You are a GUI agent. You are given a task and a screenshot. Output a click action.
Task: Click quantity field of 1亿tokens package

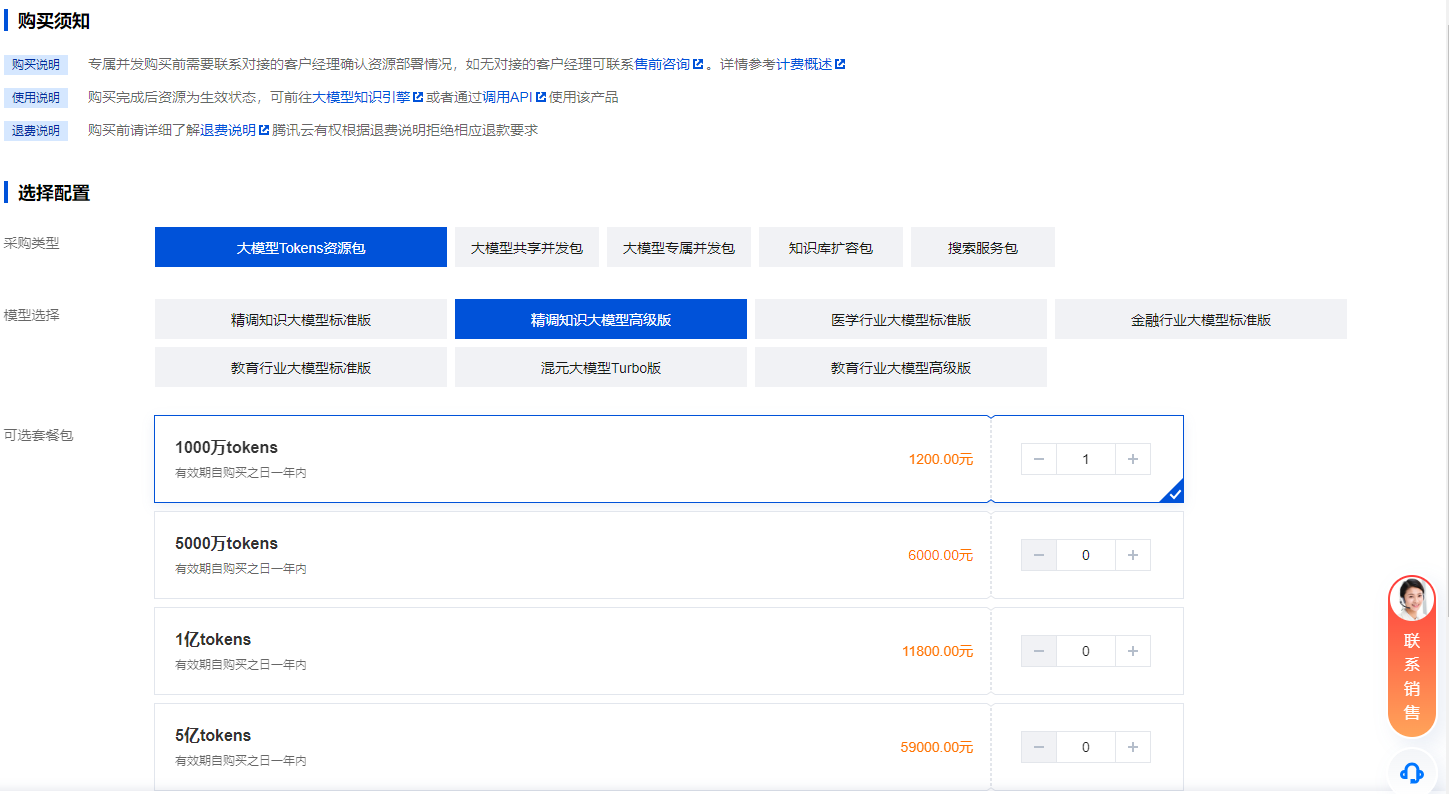click(x=1086, y=651)
